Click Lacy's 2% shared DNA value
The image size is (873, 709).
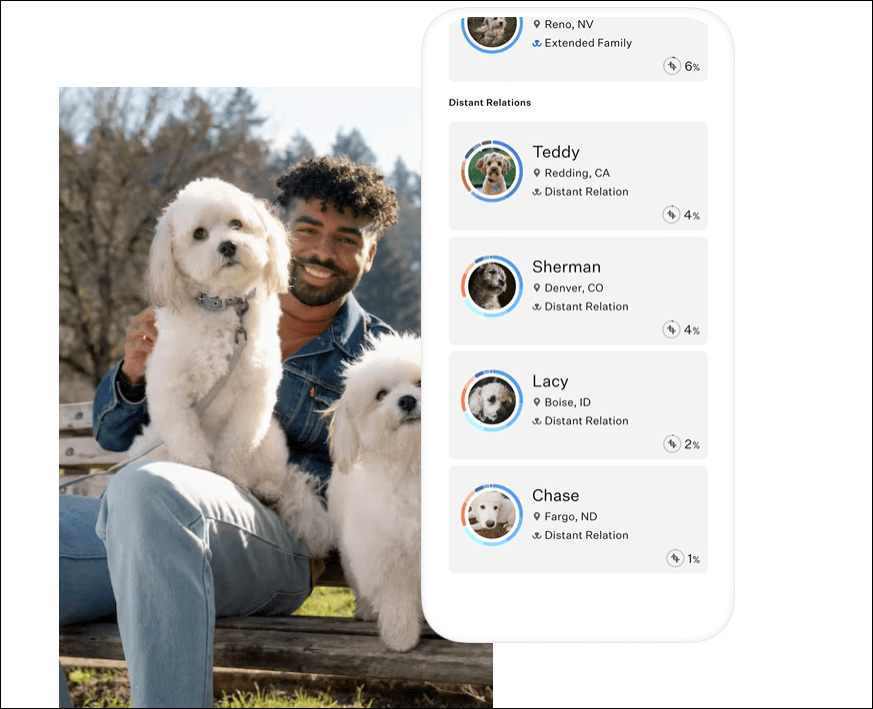(692, 444)
